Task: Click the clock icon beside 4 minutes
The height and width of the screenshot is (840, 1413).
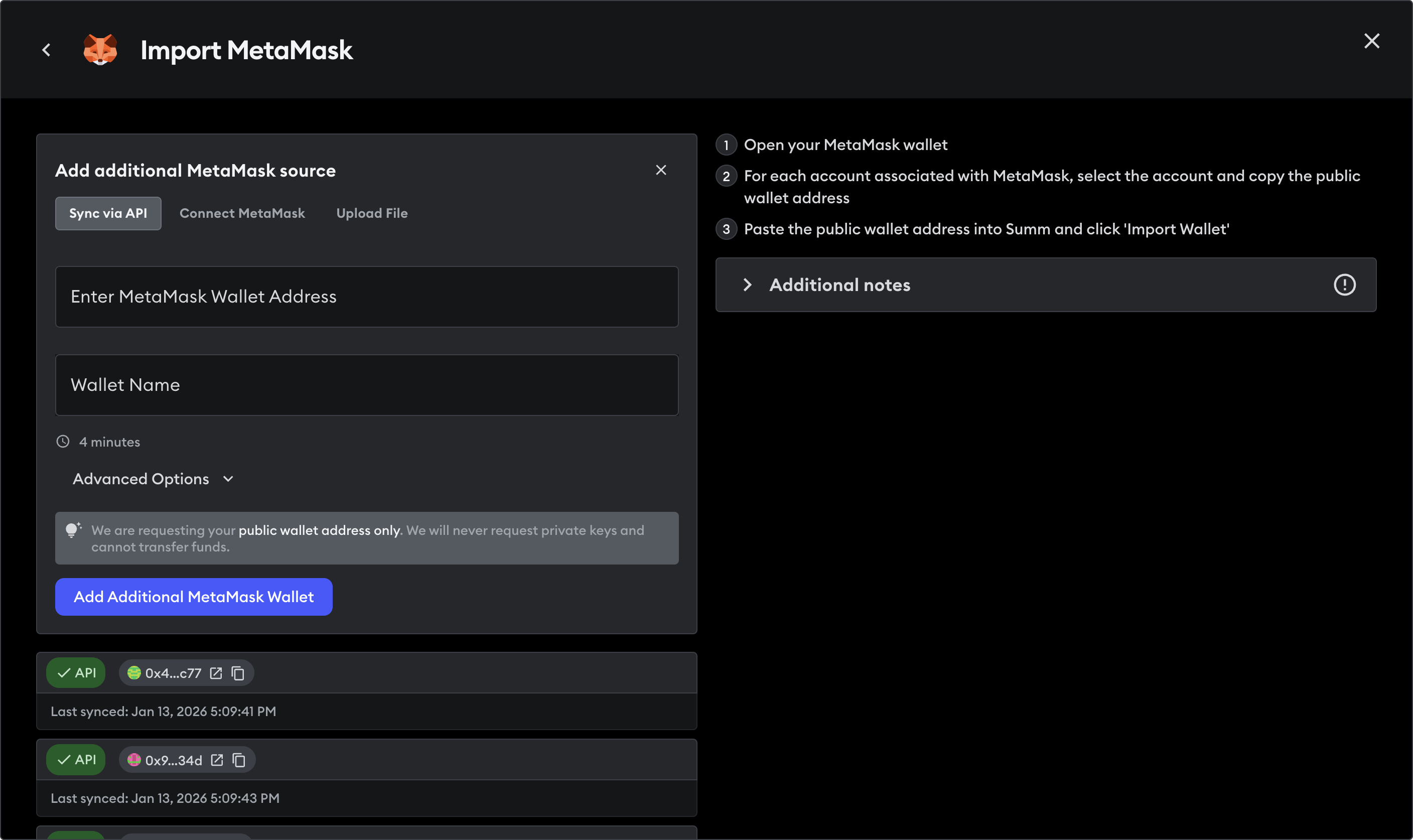Action: [63, 442]
